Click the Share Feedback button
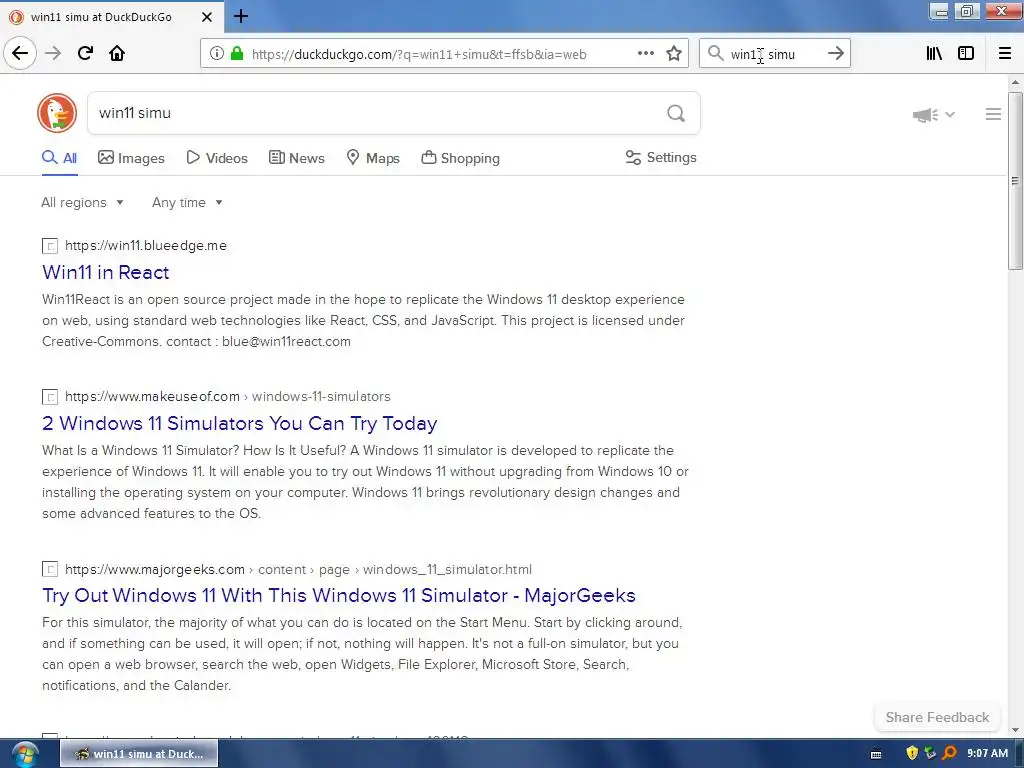Image resolution: width=1024 pixels, height=768 pixels. pos(937,717)
